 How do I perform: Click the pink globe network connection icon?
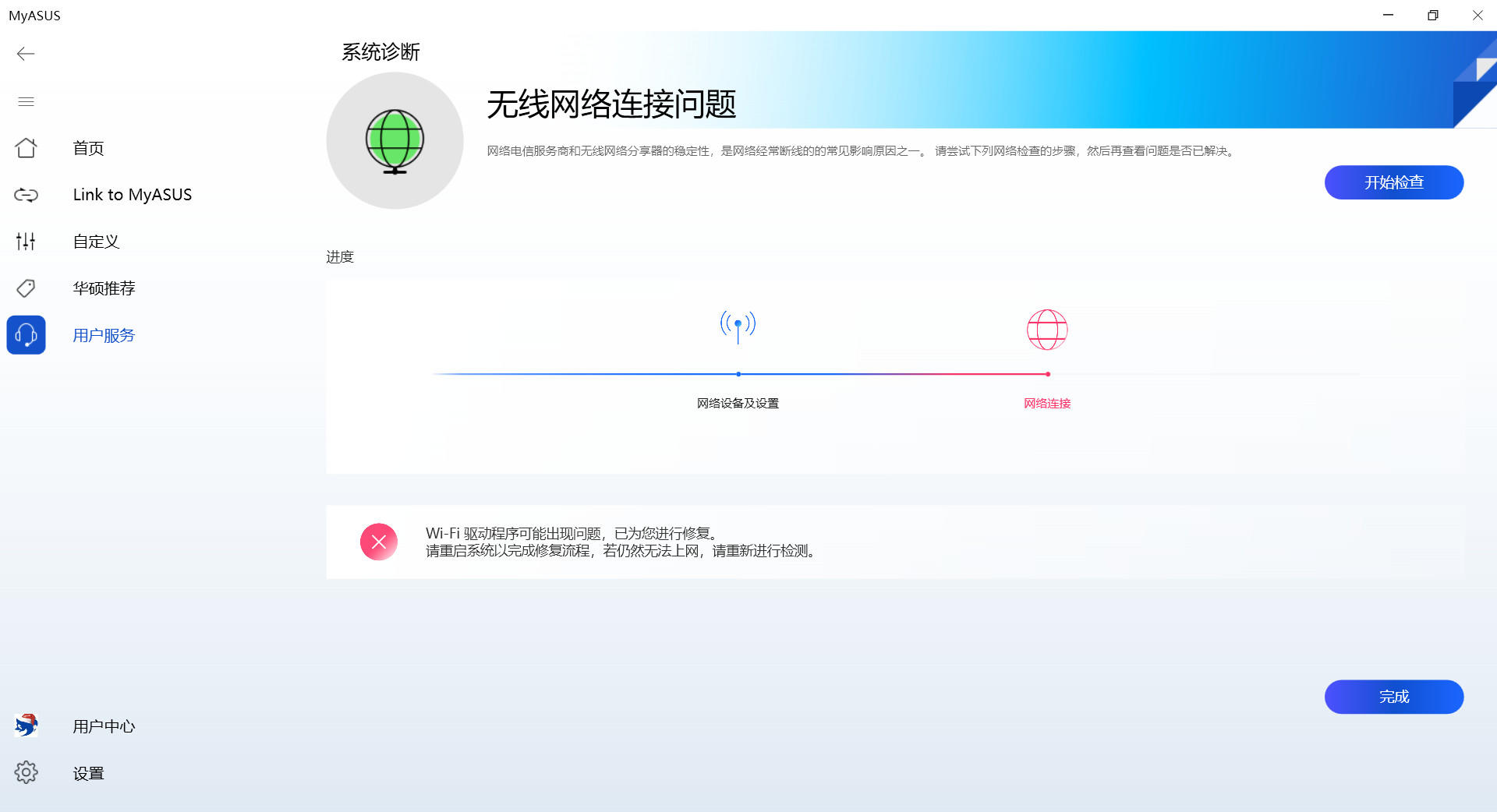point(1047,330)
